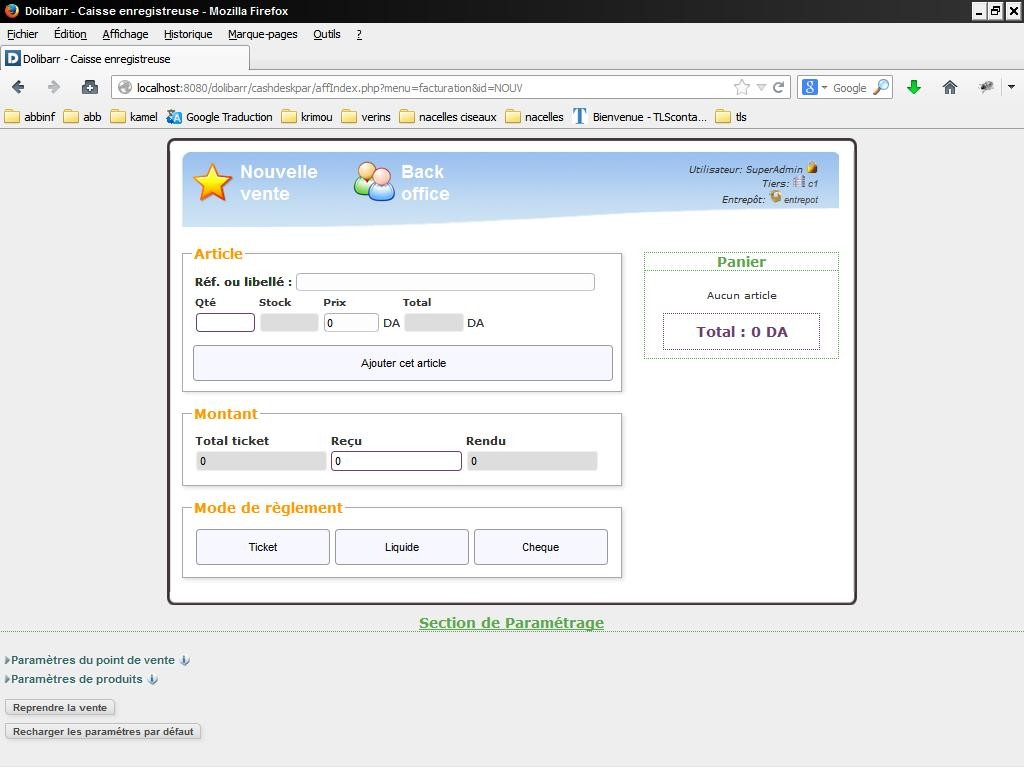
Task: Focus the Réf. ou libellé field
Action: [445, 282]
